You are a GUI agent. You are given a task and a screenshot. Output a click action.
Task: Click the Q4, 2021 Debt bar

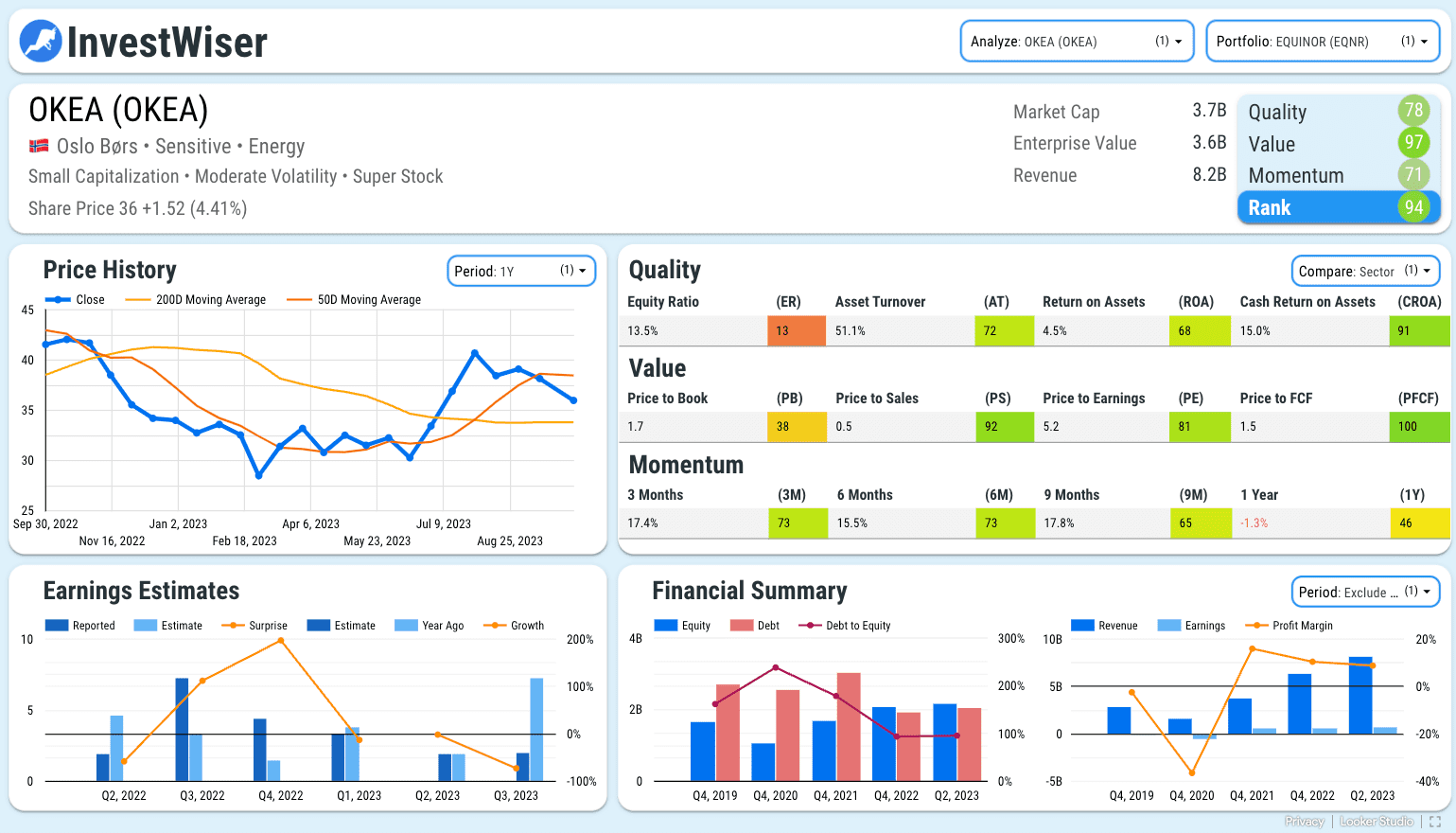[x=849, y=727]
